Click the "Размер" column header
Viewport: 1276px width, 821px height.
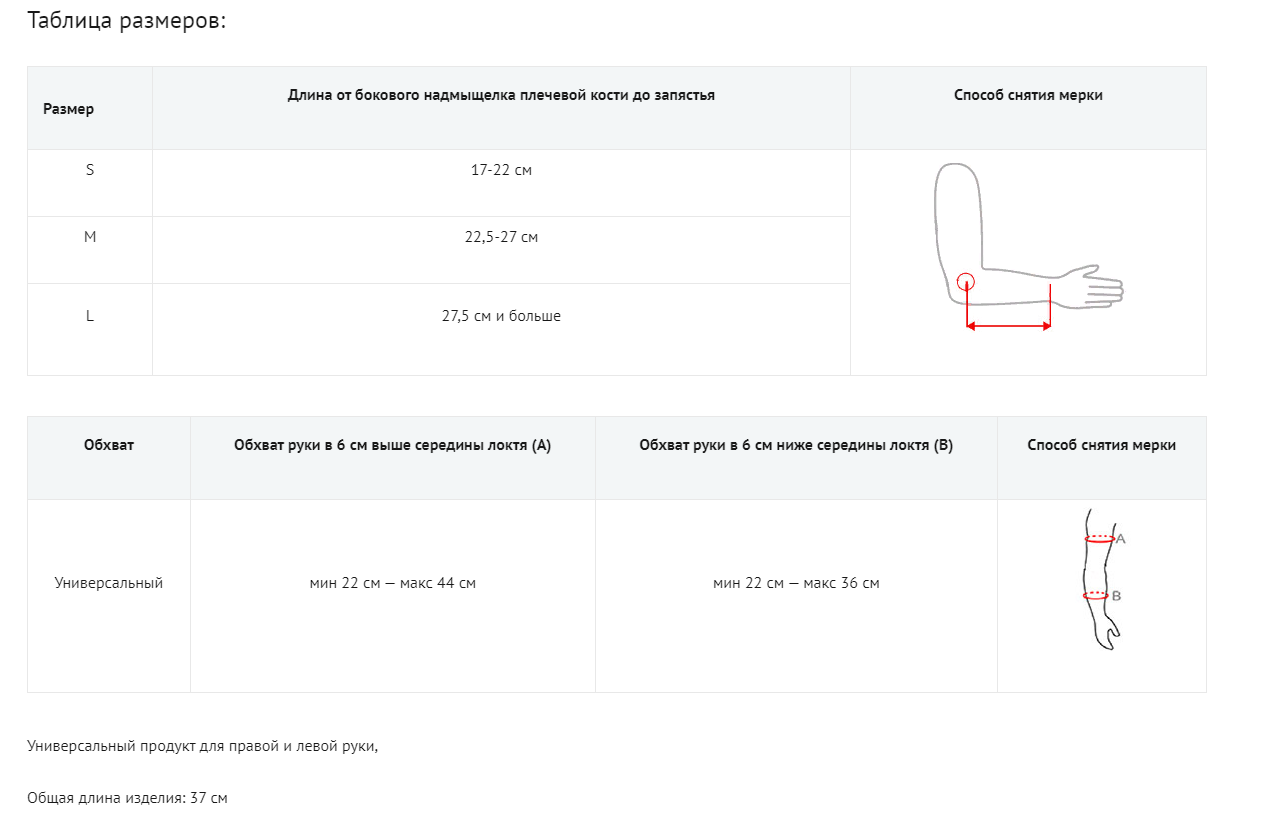click(x=69, y=109)
